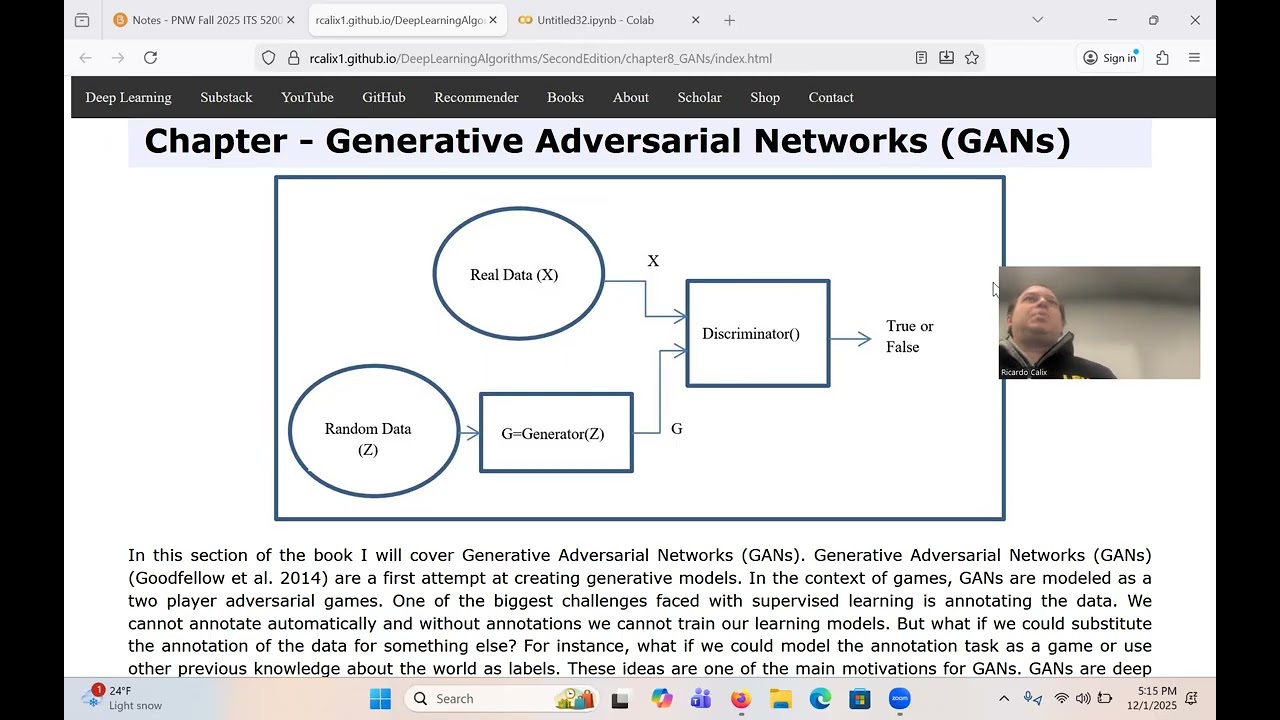
Task: Go to the Scholar link
Action: 700,97
